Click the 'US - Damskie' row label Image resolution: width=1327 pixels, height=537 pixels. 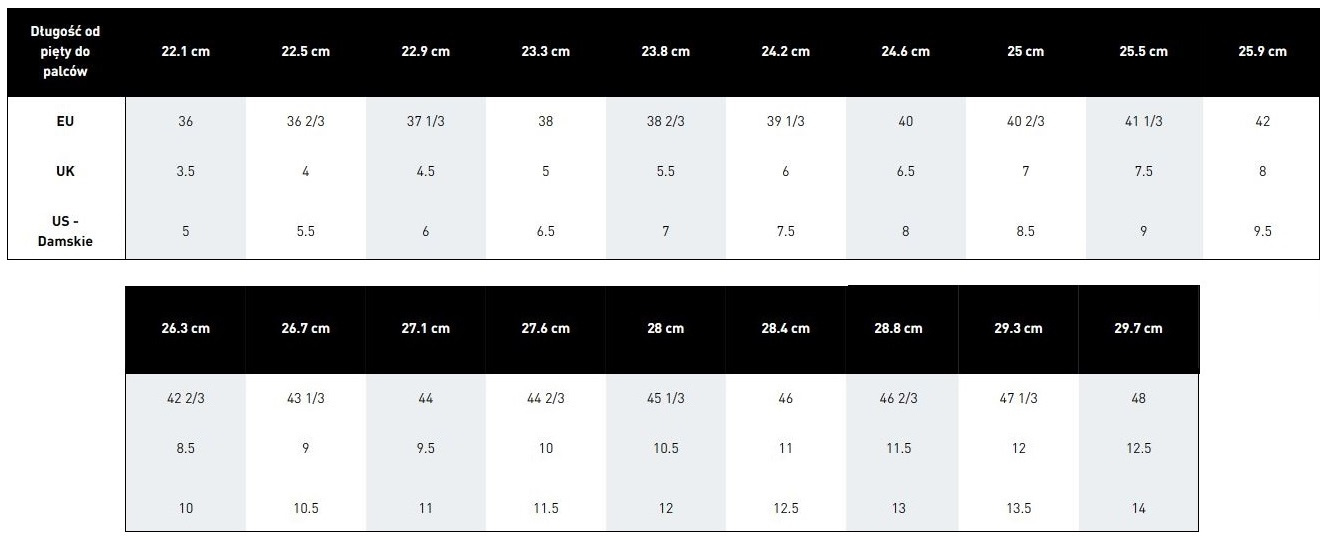point(66,231)
